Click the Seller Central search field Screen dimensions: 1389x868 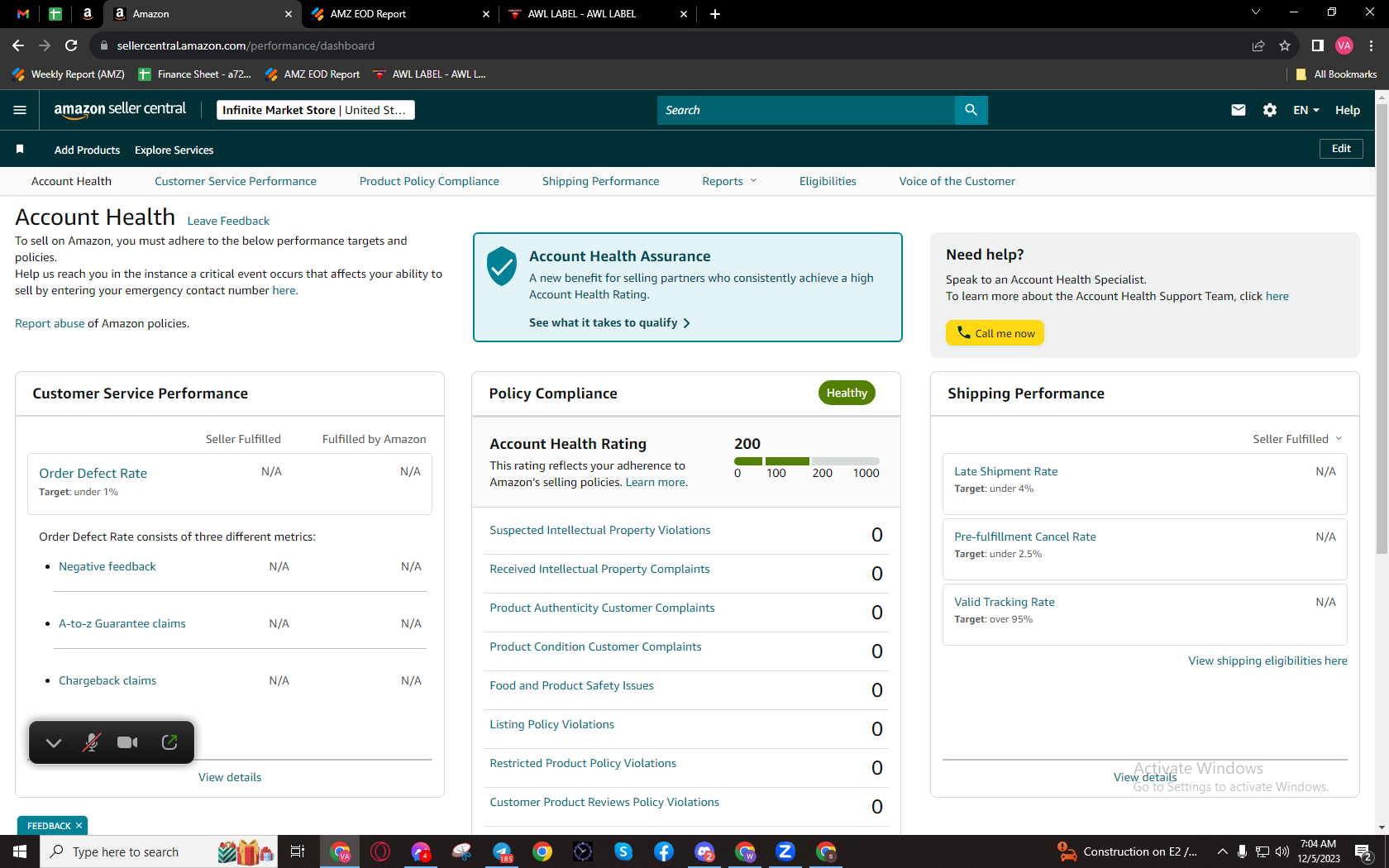click(806, 110)
